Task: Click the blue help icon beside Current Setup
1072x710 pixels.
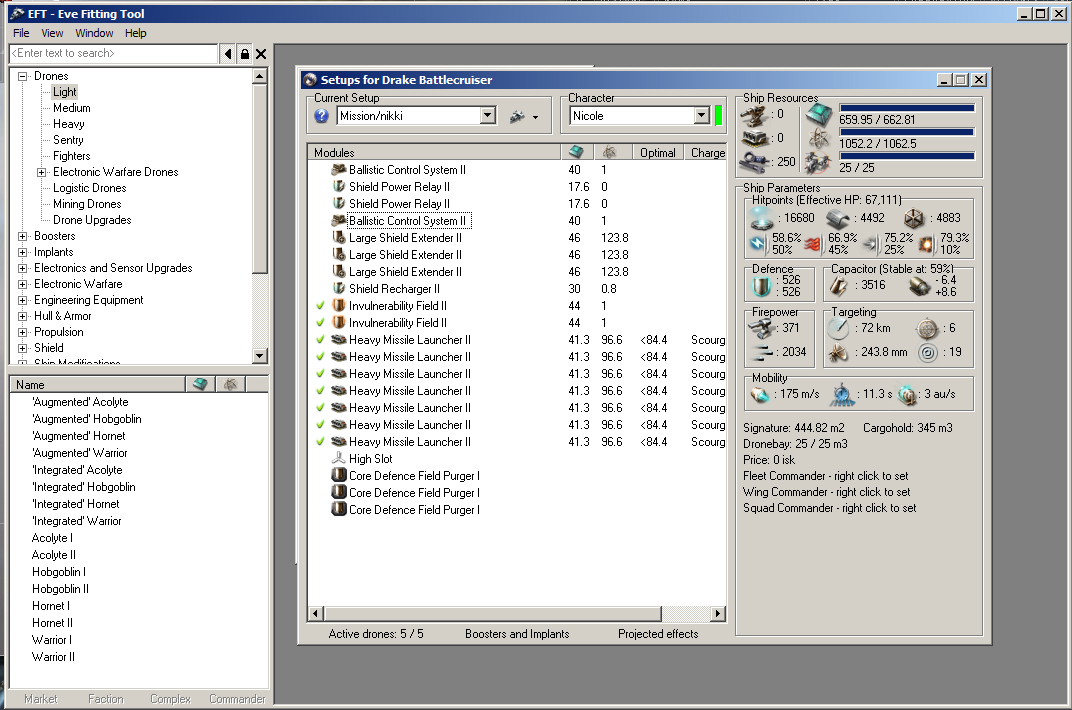Action: [x=321, y=116]
